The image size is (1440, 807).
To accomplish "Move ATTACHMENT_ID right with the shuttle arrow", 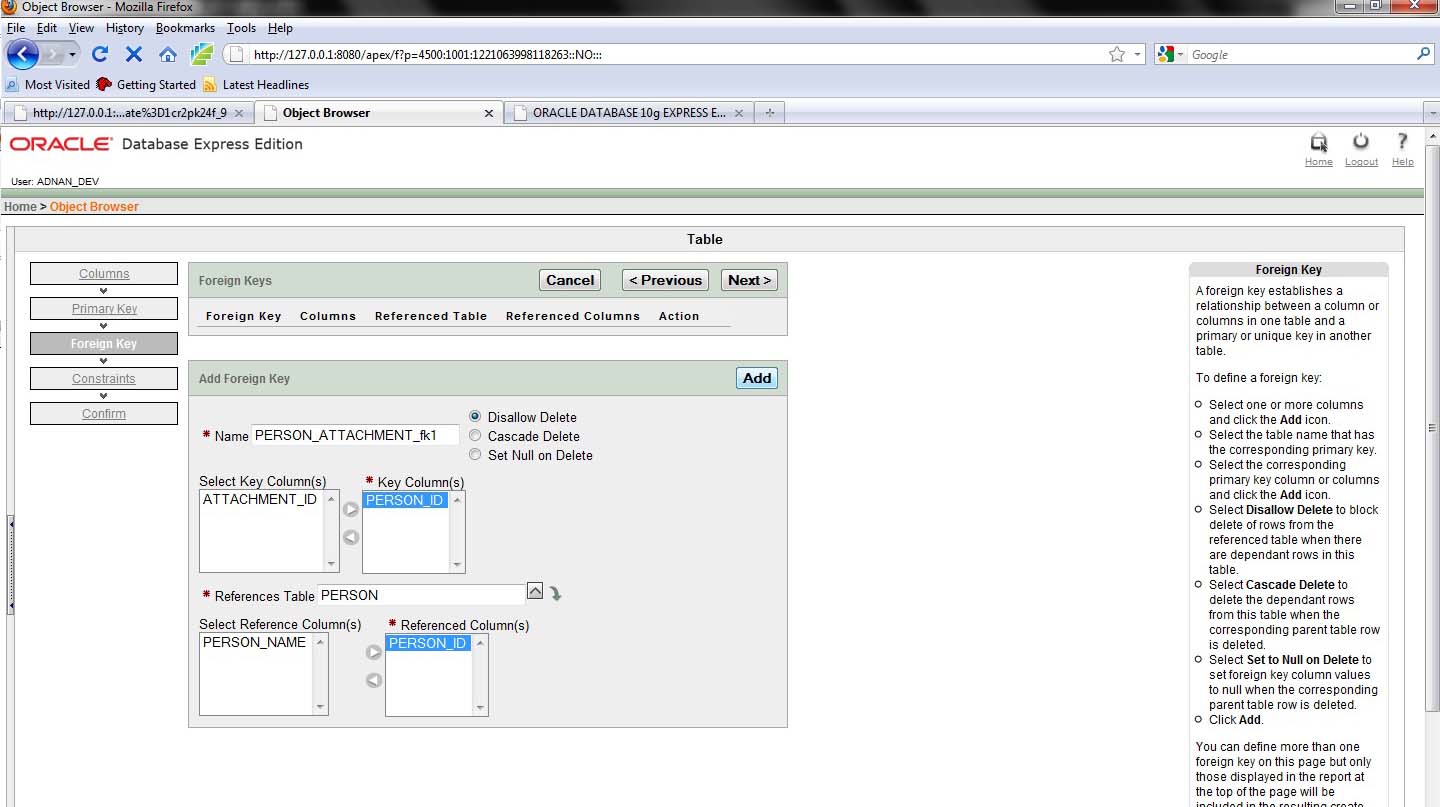I will tap(351, 509).
